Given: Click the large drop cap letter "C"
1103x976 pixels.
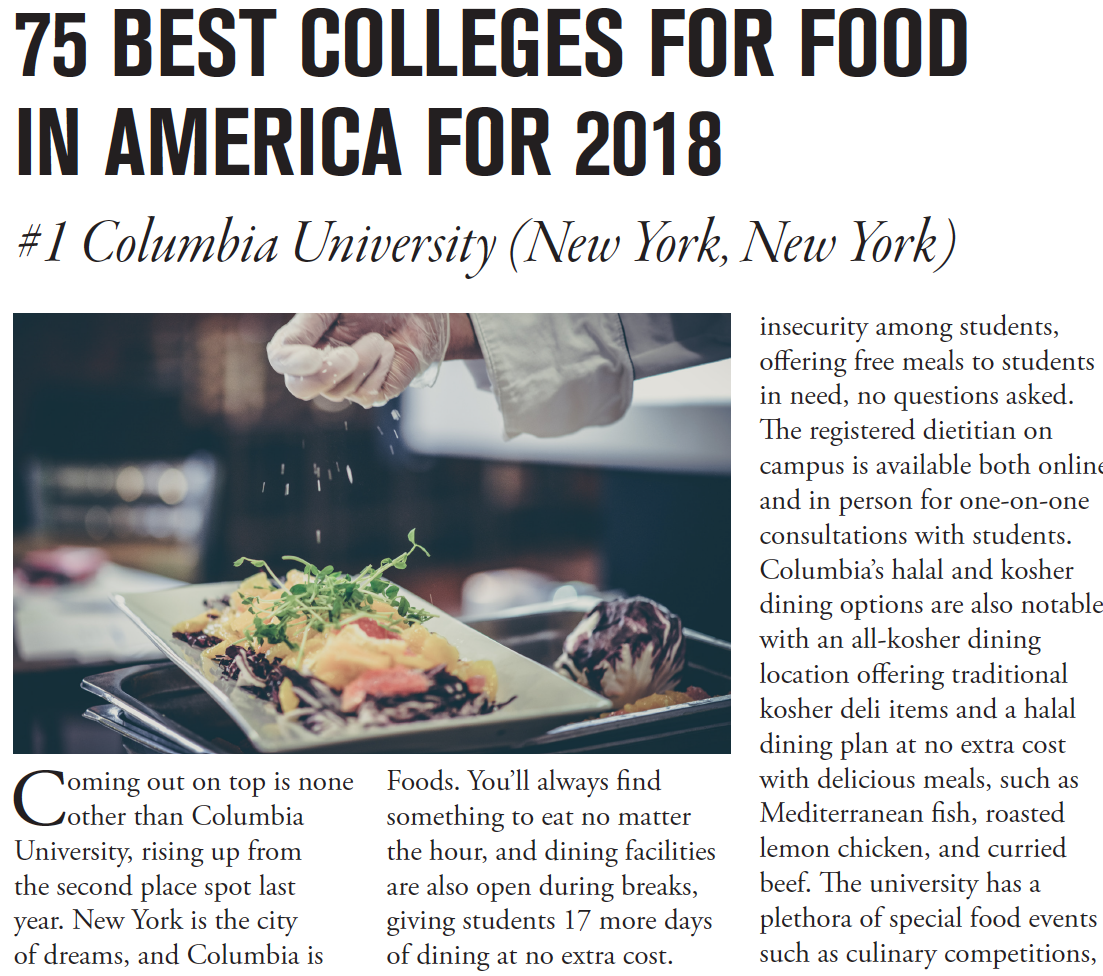Looking at the screenshot, I should point(36,799).
